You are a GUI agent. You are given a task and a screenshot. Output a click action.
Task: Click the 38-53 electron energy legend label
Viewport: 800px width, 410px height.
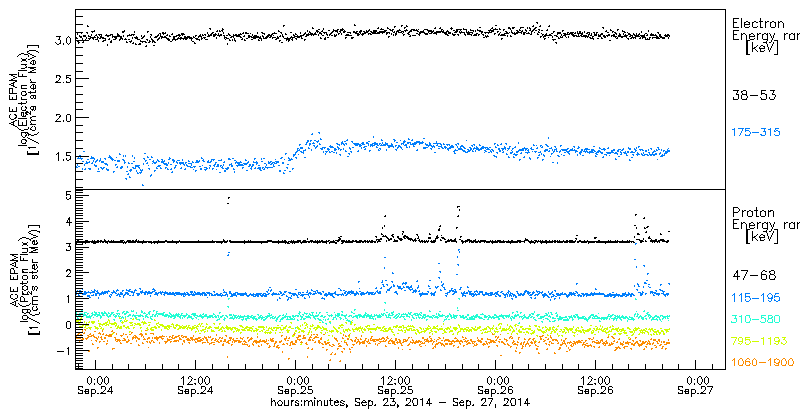754,96
